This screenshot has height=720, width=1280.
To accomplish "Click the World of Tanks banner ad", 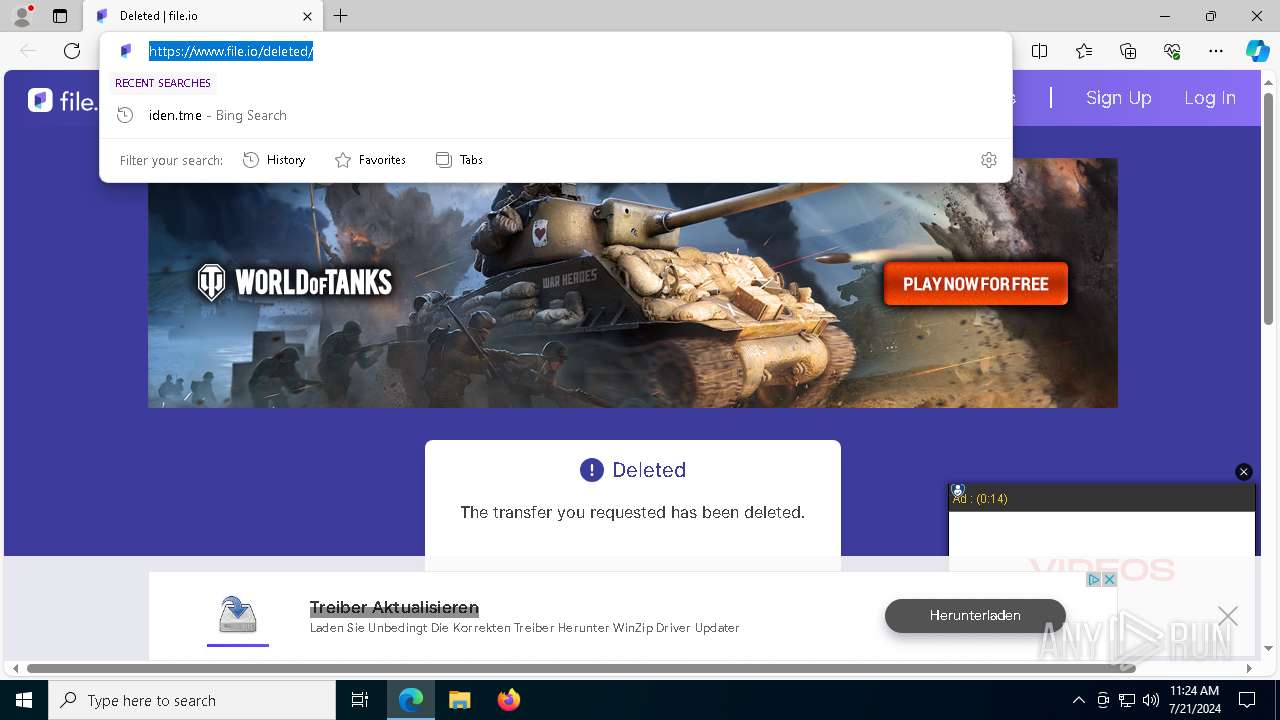I will (633, 295).
